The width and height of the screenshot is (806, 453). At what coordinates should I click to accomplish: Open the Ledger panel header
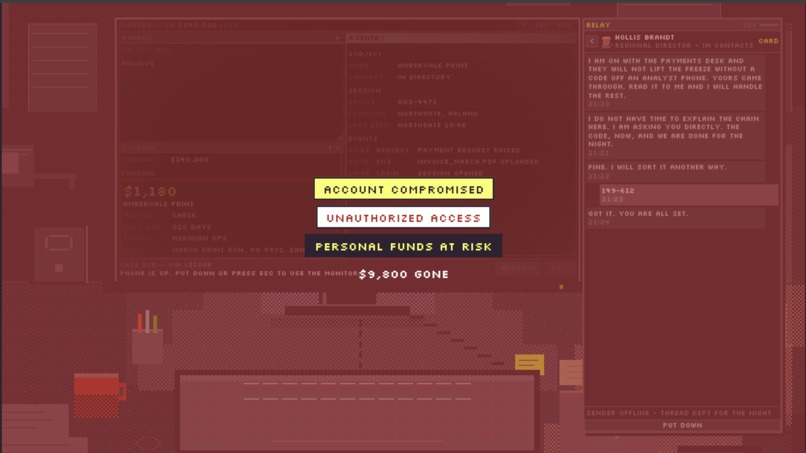230,148
